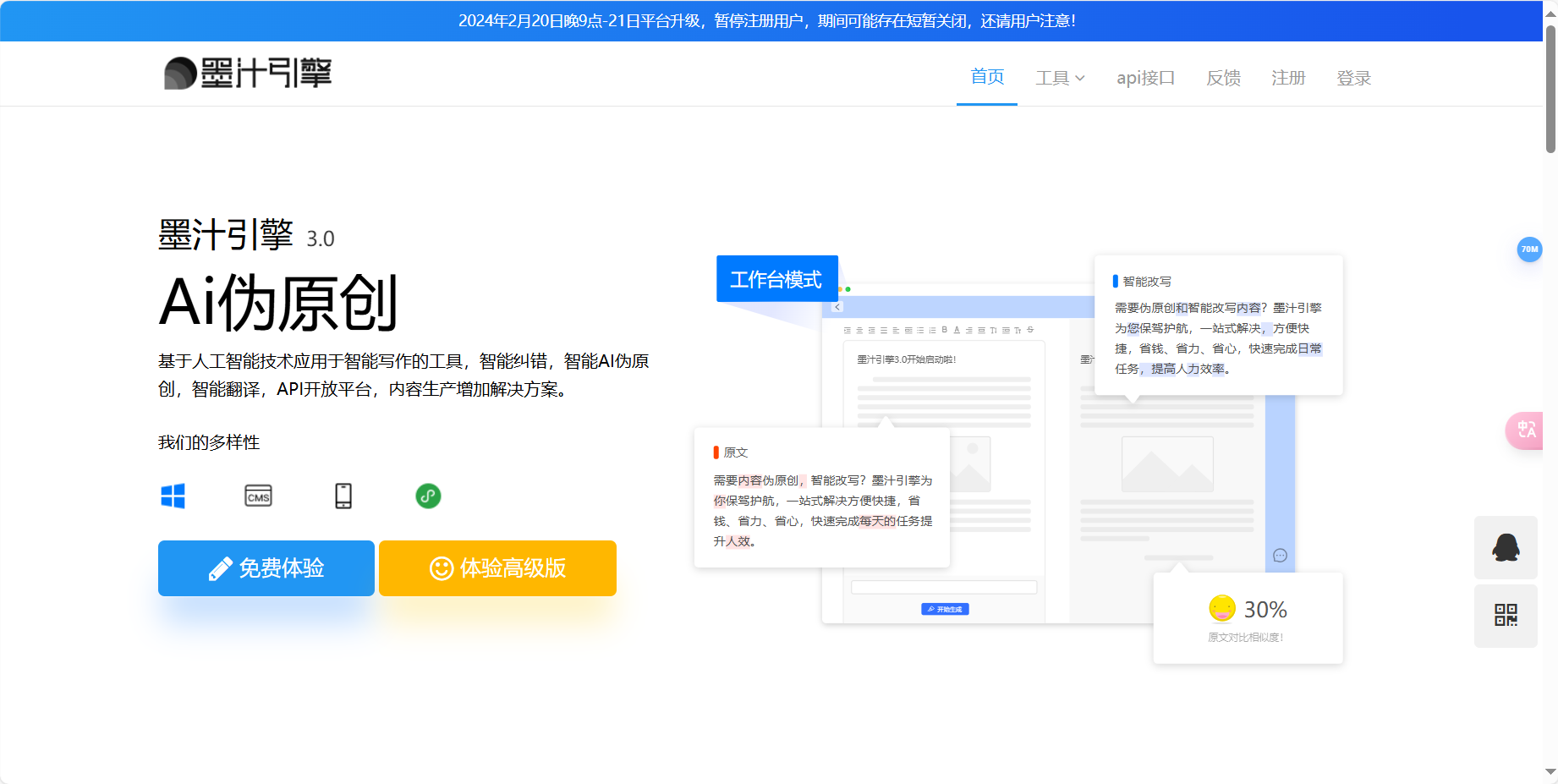
Task: Click the 体验高级版 yellow button
Action: click(x=497, y=568)
